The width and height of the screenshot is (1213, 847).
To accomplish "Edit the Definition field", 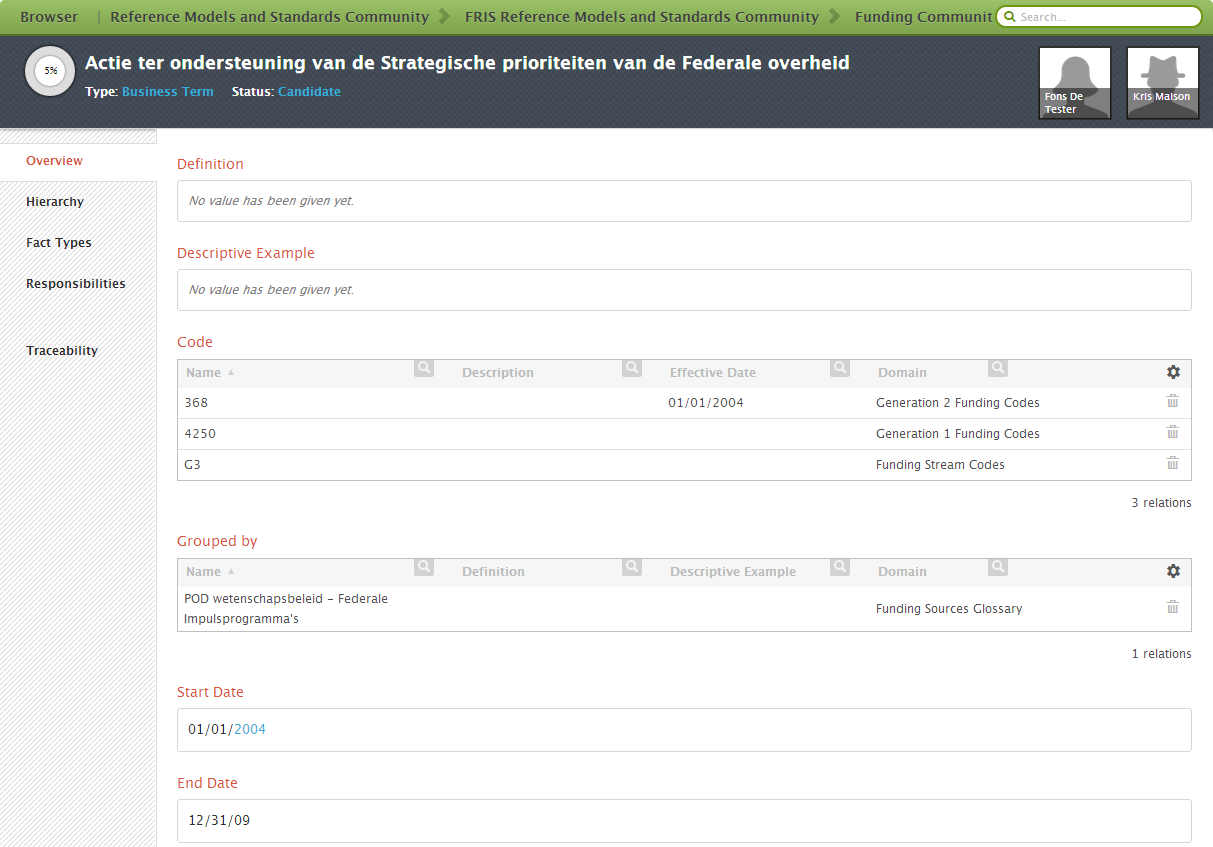I will pos(684,201).
